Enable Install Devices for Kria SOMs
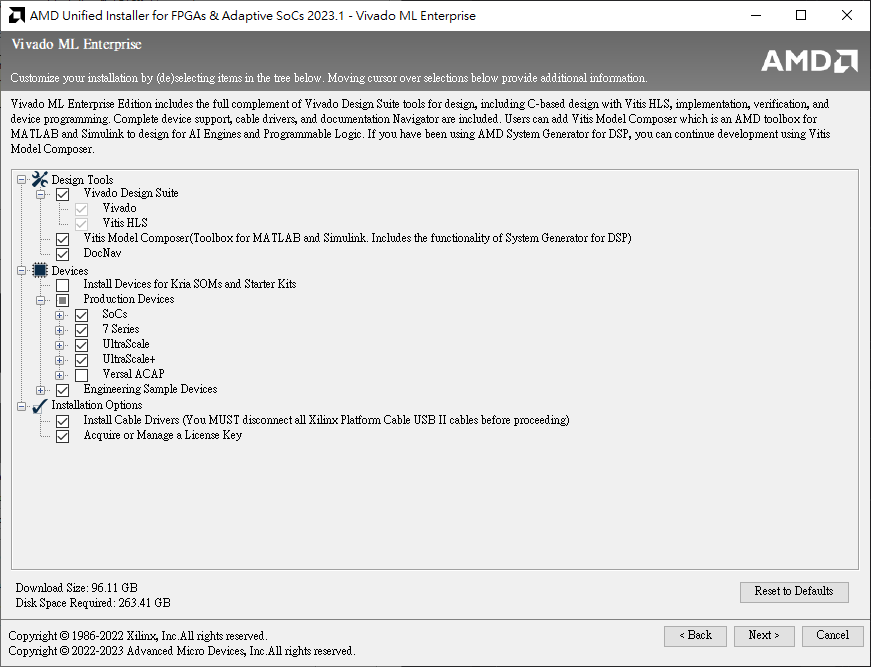The image size is (871, 667). (x=63, y=284)
